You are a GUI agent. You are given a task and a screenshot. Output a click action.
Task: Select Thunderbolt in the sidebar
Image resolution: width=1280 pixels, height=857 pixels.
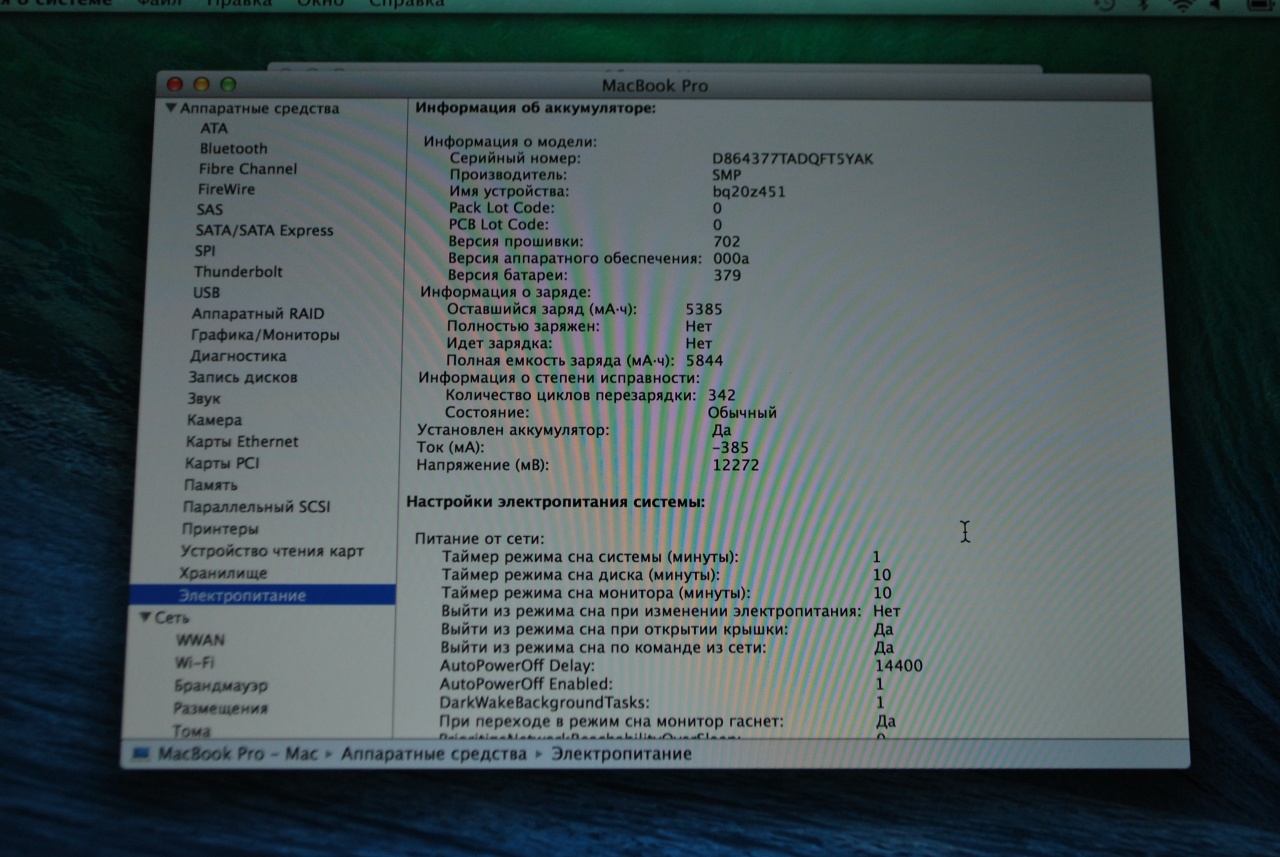point(238,271)
